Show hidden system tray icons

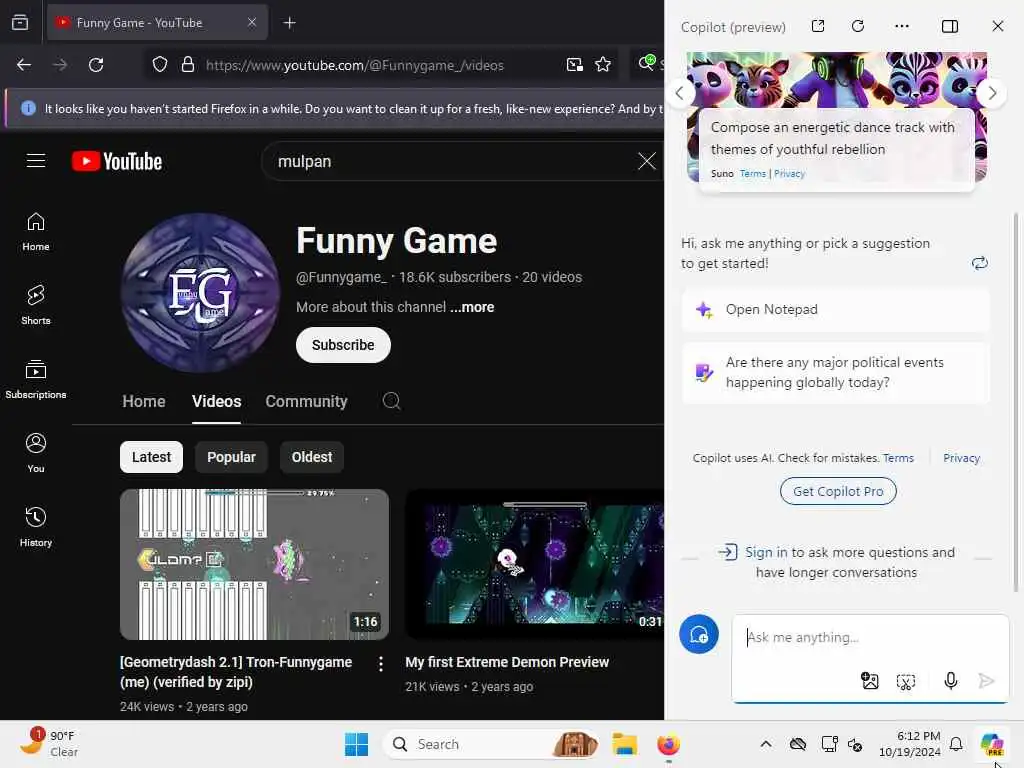(x=766, y=744)
